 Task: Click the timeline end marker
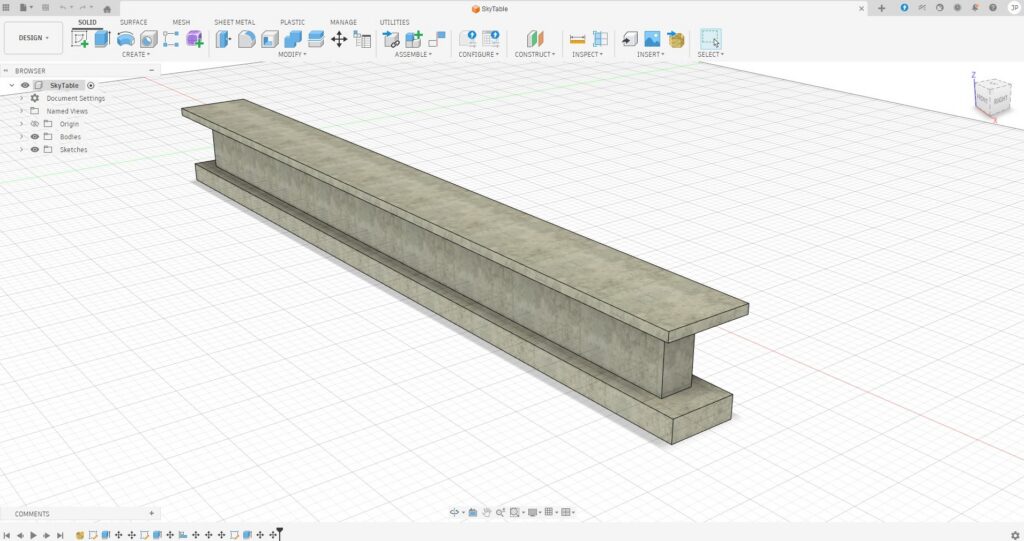[280, 533]
